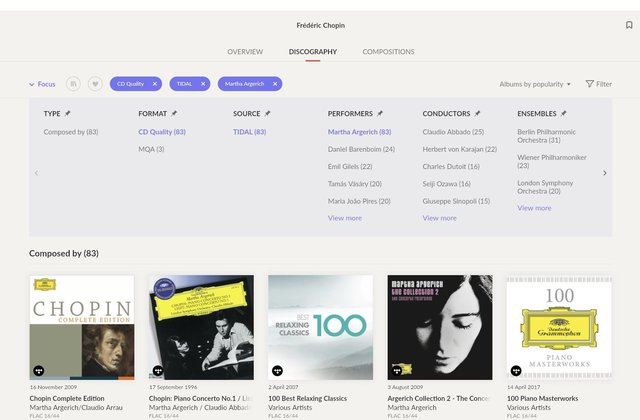The width and height of the screenshot is (640, 420).
Task: Remove the Martha Argerich filter chip
Action: [x=275, y=84]
